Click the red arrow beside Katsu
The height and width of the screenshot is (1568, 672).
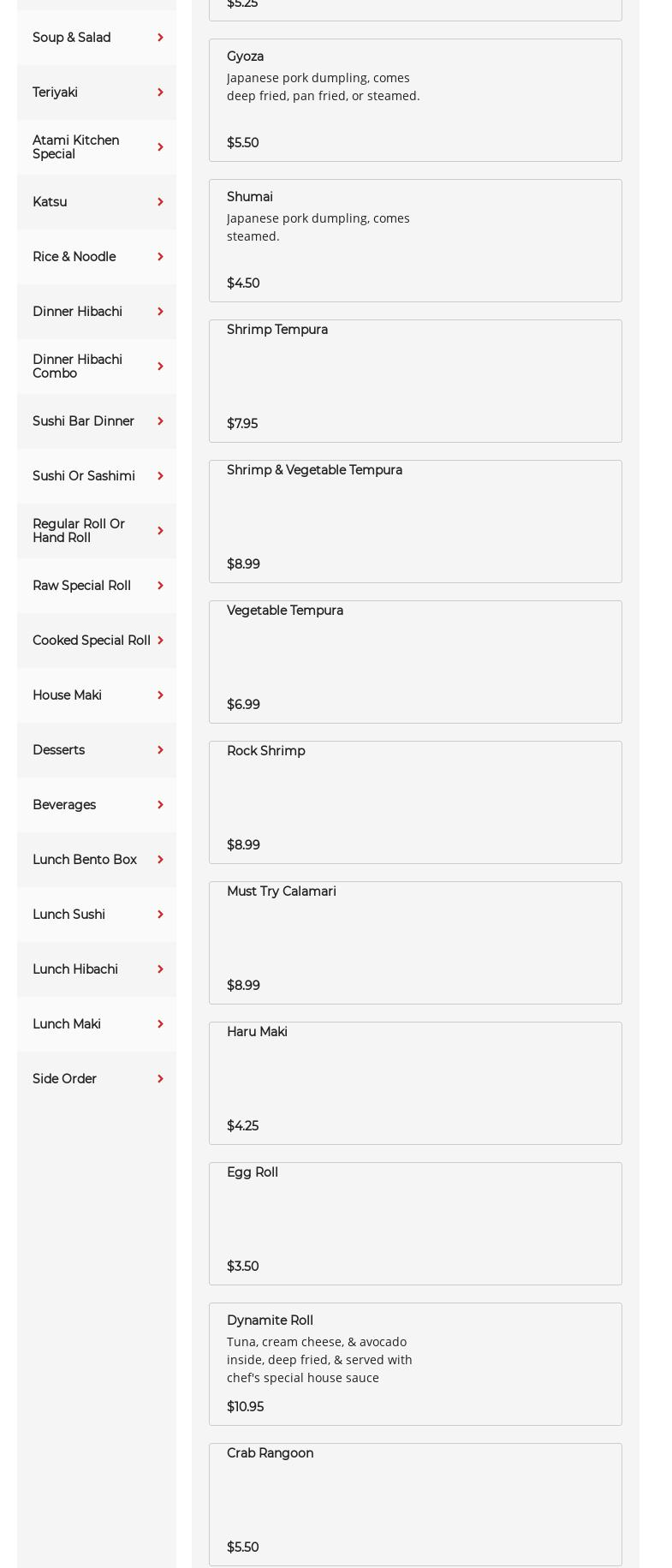coord(160,202)
